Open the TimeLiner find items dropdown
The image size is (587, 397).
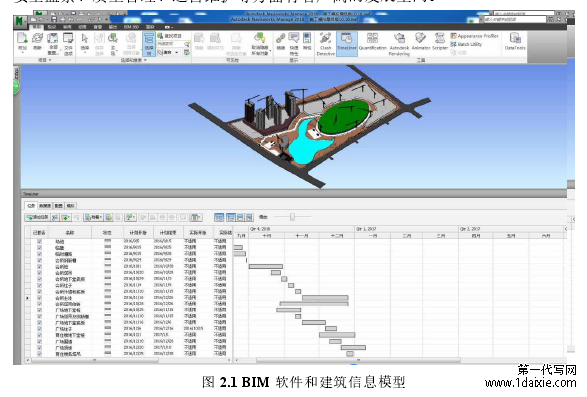[x=131, y=217]
